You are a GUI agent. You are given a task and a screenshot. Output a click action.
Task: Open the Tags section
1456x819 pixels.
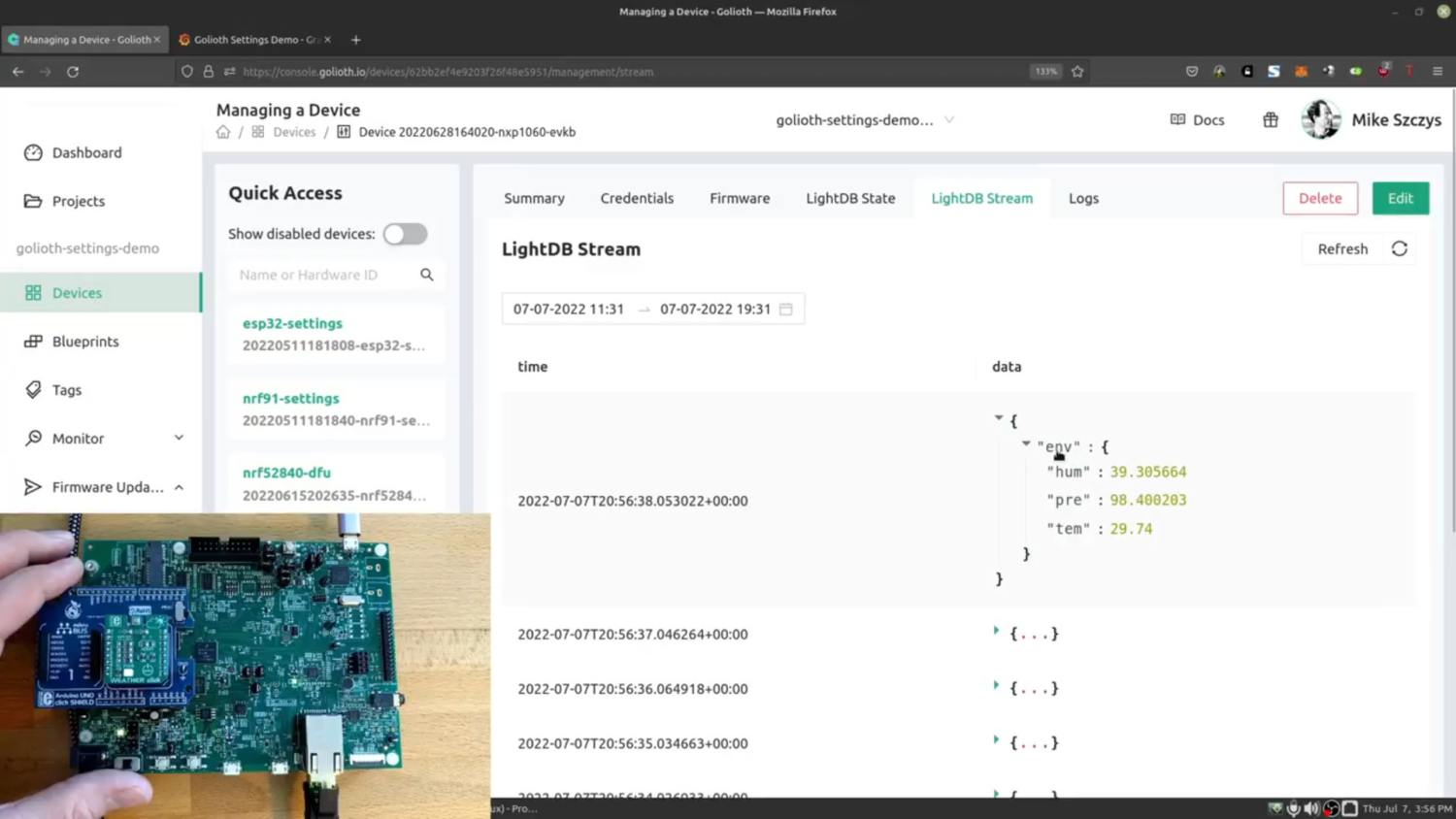coord(66,389)
